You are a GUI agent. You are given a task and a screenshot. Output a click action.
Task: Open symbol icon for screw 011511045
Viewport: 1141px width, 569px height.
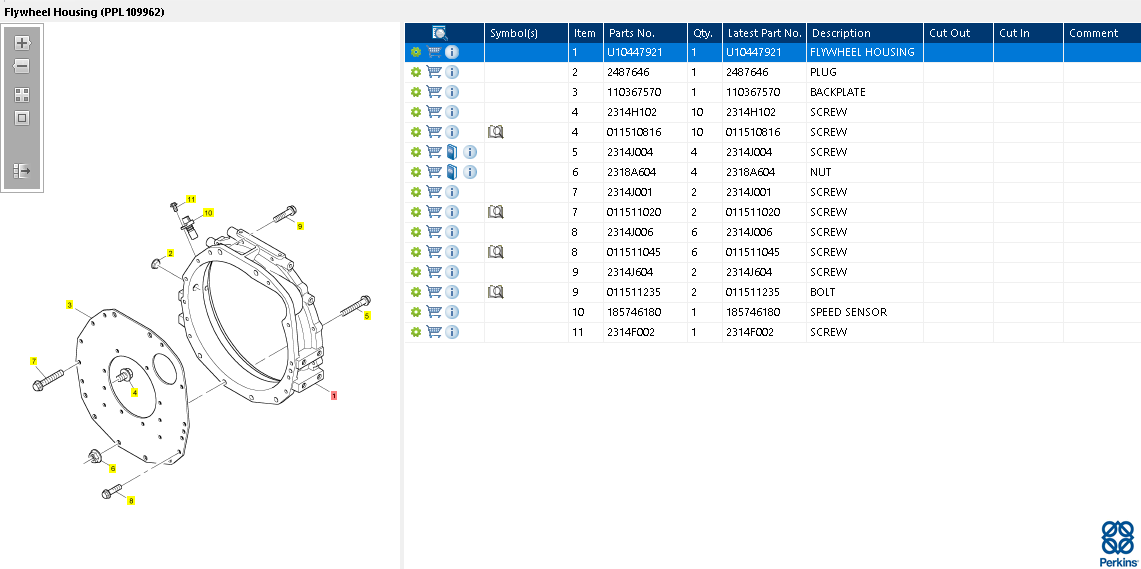click(x=496, y=252)
